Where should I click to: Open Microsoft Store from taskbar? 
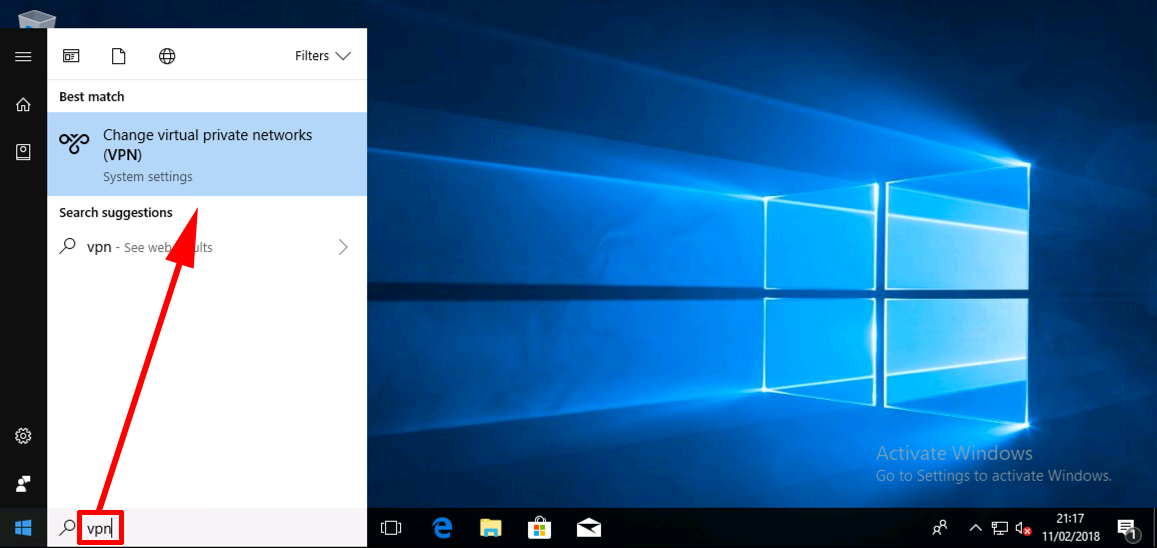pos(539,528)
